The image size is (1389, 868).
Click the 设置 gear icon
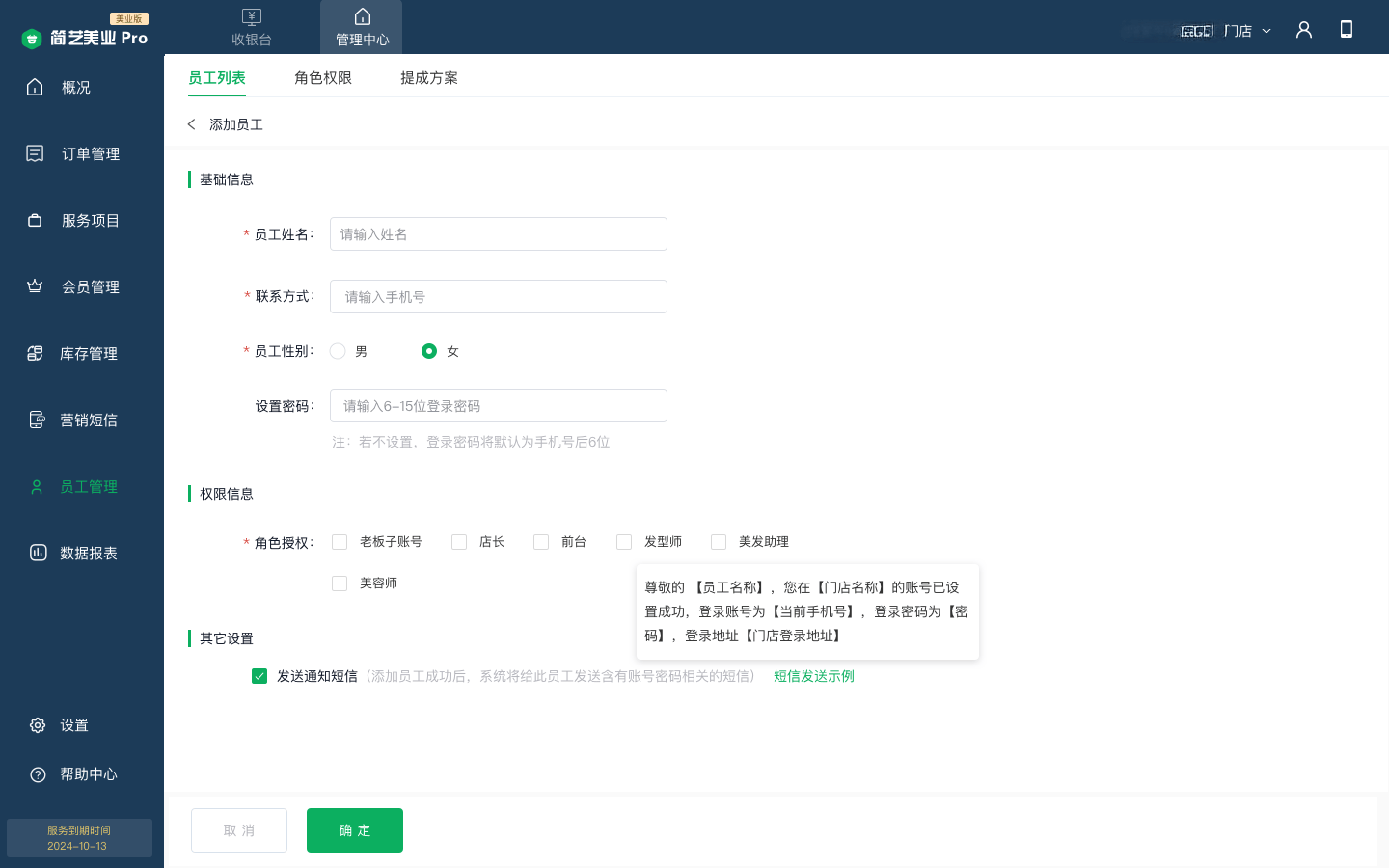[x=38, y=725]
